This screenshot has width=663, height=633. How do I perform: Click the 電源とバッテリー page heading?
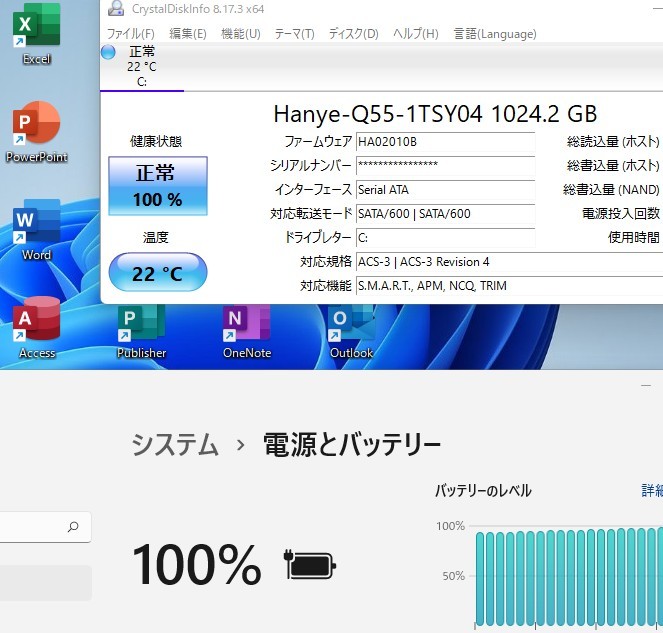(x=352, y=445)
